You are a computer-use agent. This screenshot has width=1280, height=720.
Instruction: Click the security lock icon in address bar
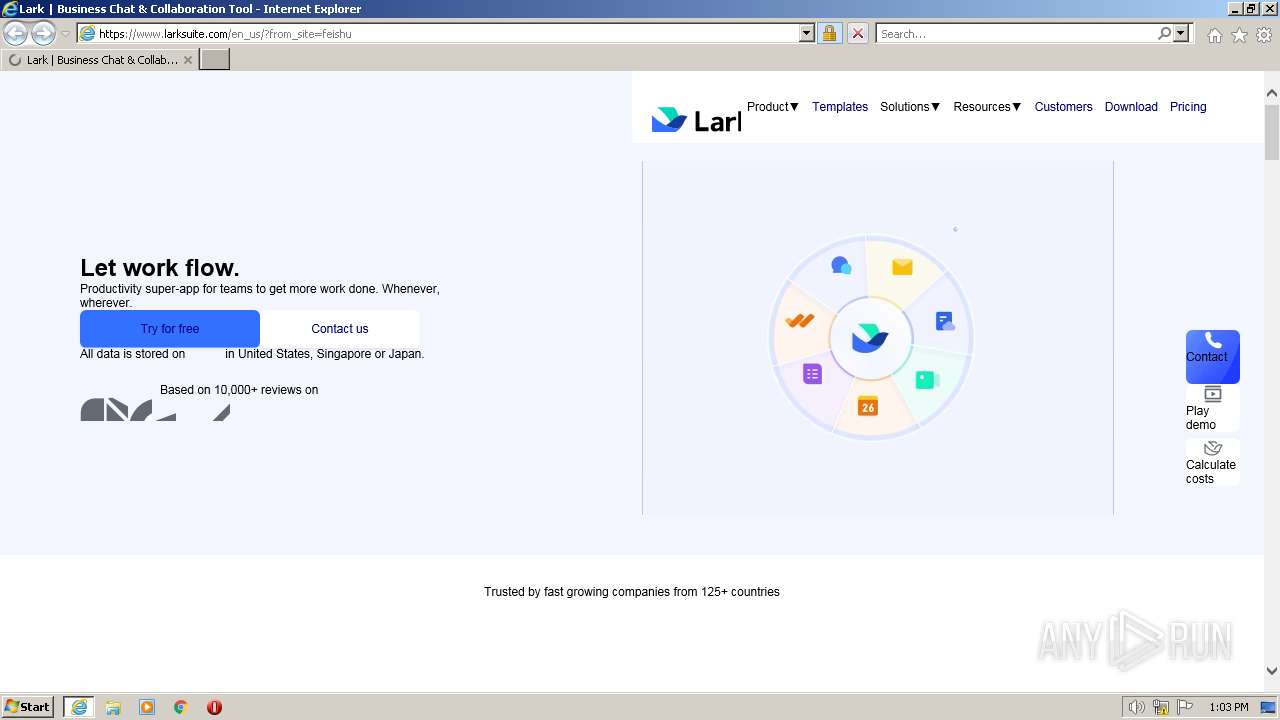(829, 33)
